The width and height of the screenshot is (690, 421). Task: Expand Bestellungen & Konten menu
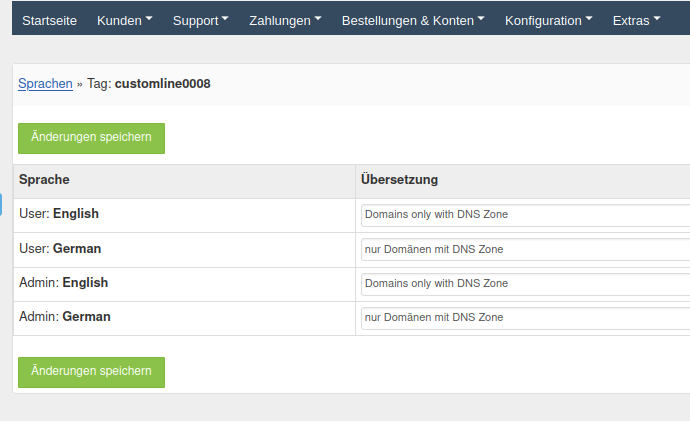click(x=412, y=20)
